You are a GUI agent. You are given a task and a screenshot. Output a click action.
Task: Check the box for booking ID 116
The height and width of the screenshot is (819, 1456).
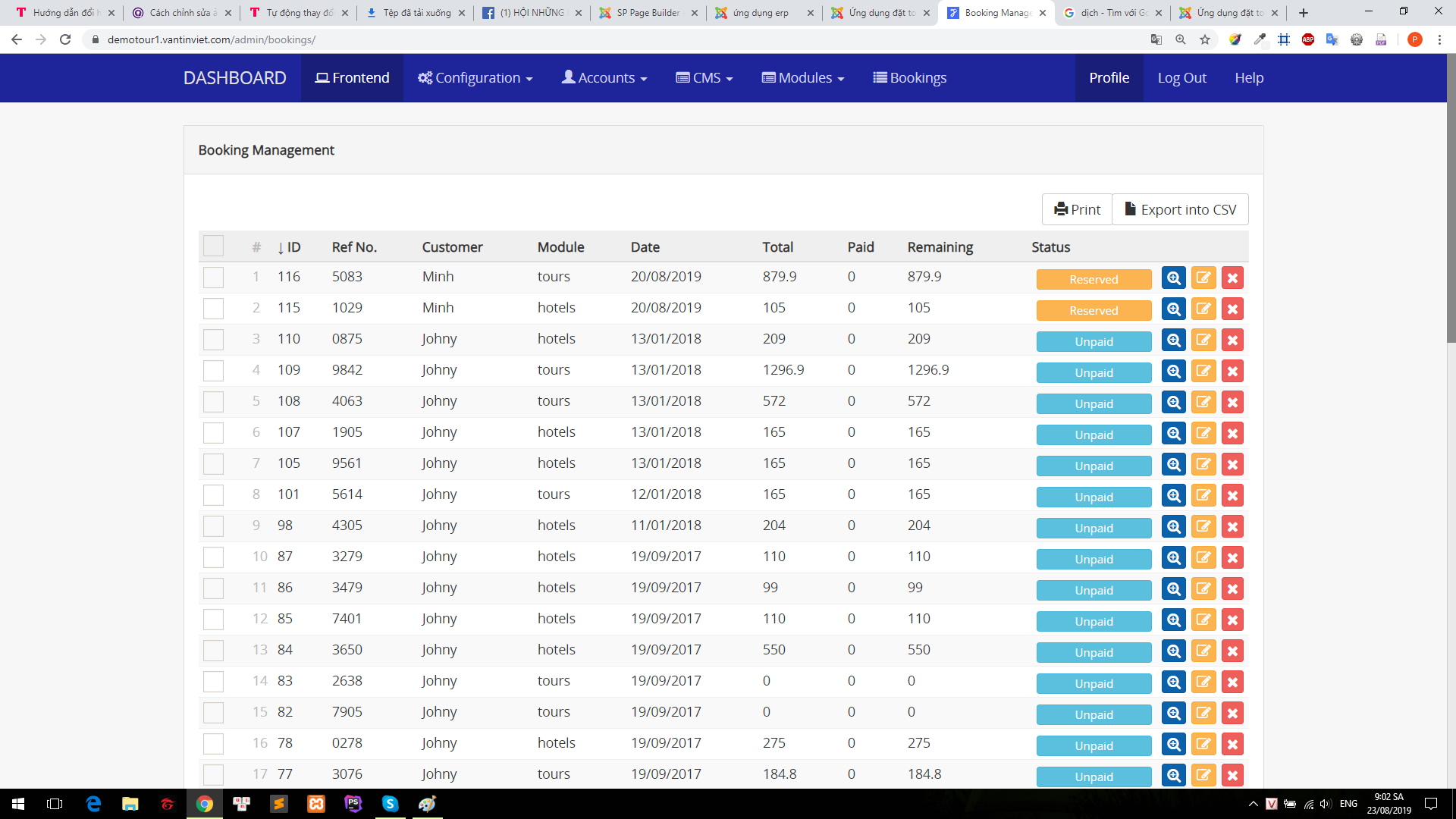point(213,278)
